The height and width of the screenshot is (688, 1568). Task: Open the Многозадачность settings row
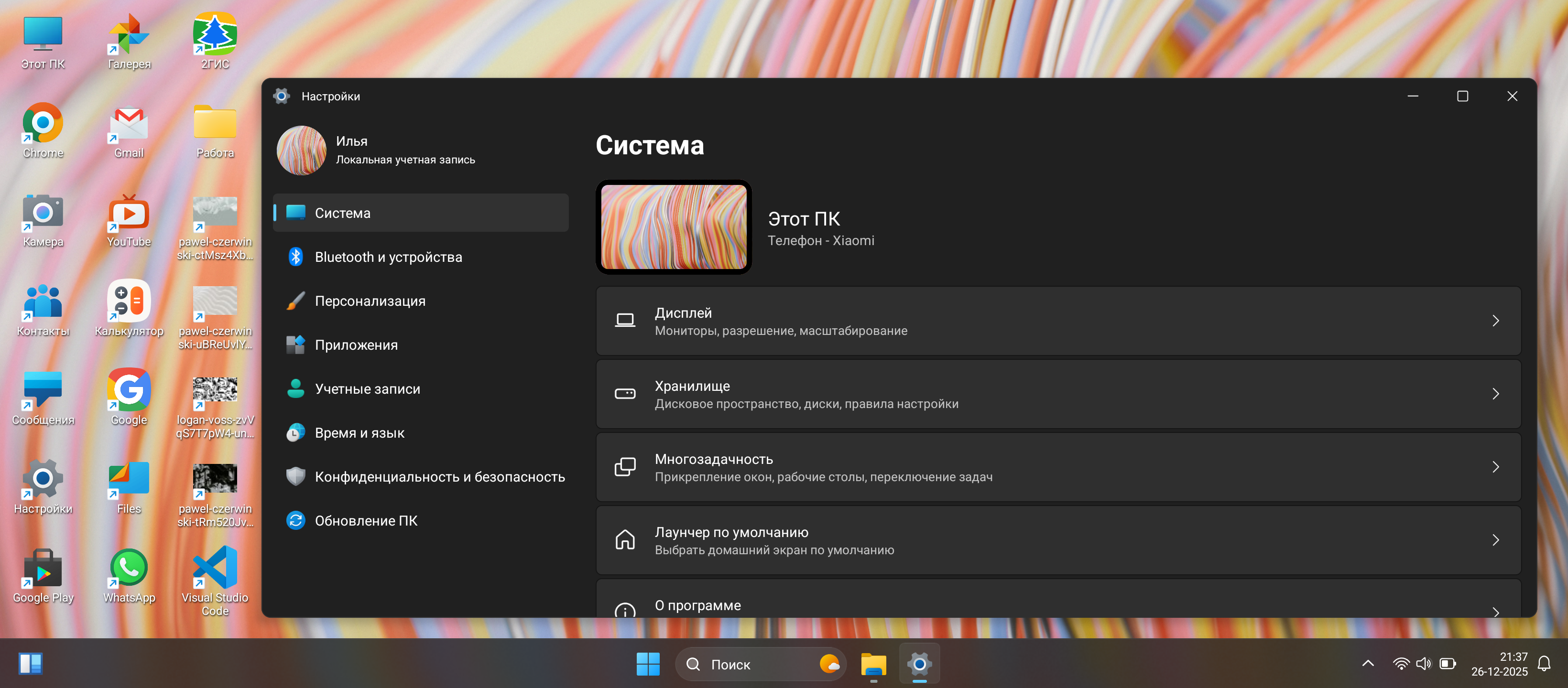pos(1058,467)
